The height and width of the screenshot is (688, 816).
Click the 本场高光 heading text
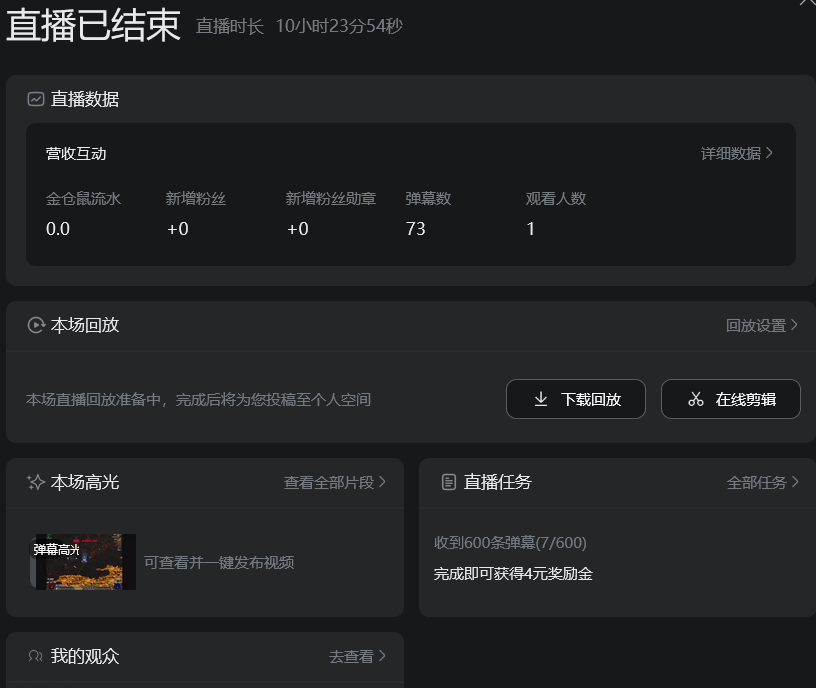[85, 482]
